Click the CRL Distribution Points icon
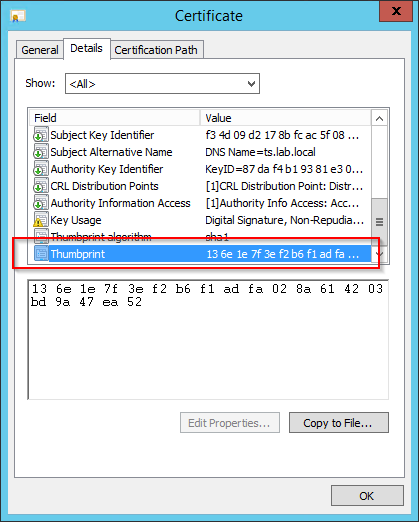This screenshot has height=522, width=419. (41, 186)
